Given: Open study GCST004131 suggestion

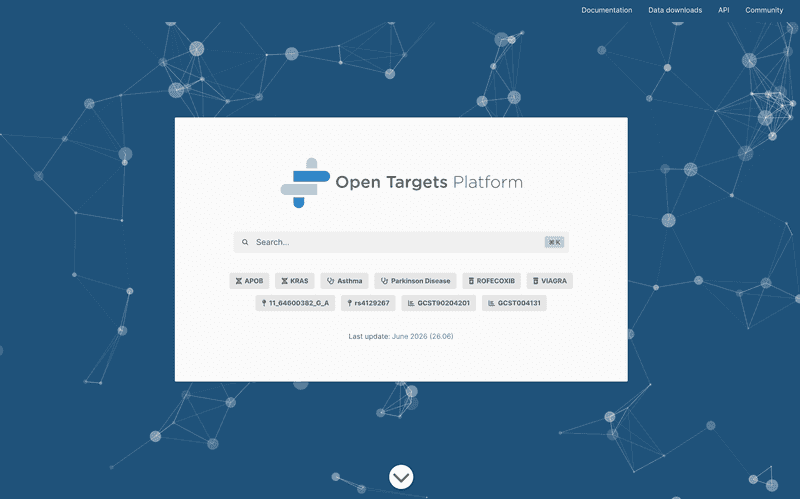Looking at the screenshot, I should point(514,303).
